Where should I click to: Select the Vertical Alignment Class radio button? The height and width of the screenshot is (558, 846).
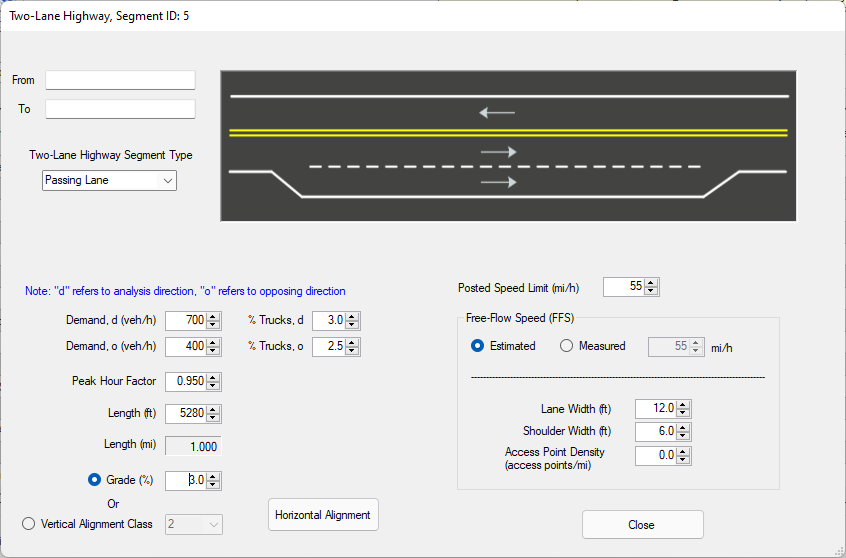(29, 524)
